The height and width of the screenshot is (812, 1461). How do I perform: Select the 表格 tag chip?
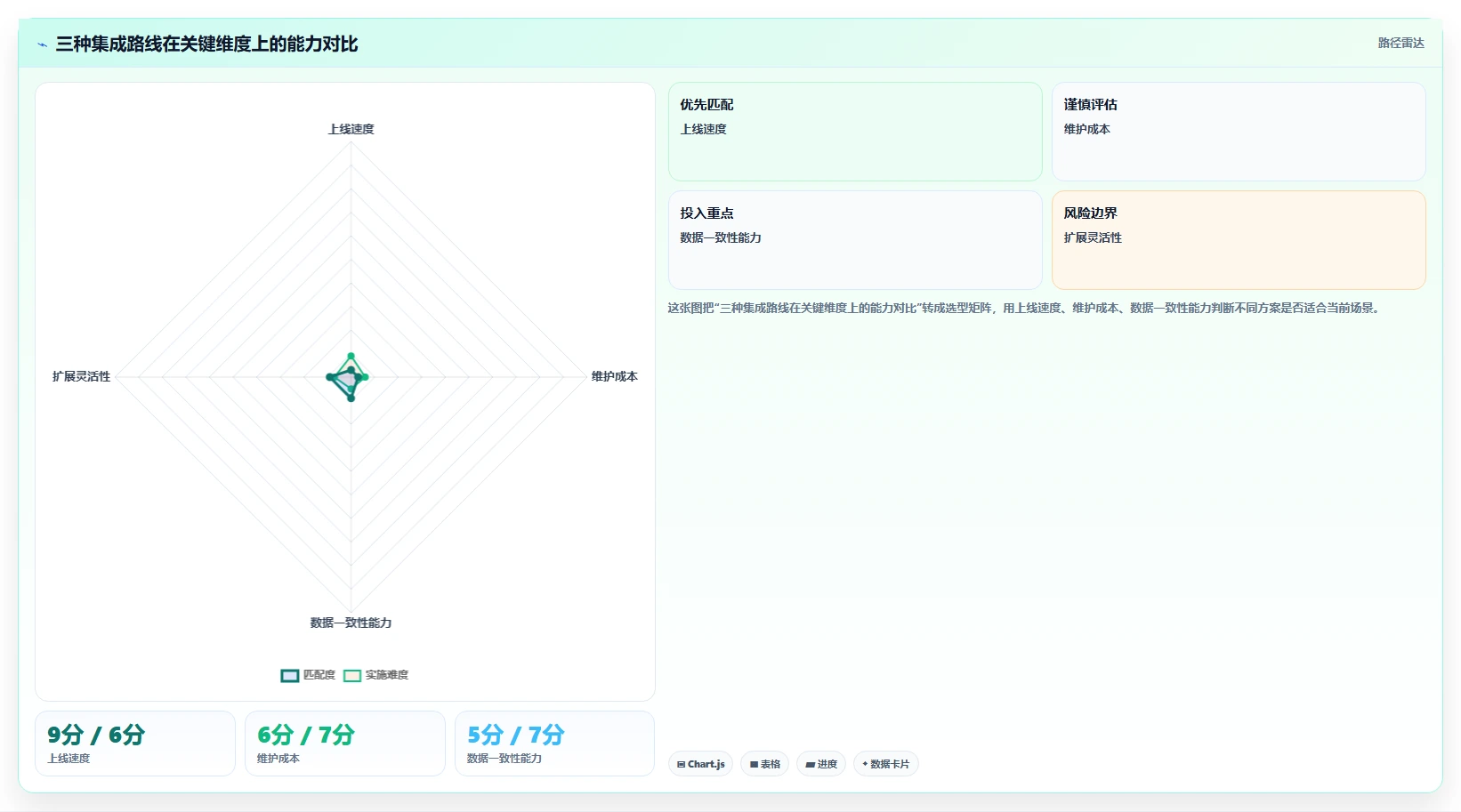(x=764, y=764)
